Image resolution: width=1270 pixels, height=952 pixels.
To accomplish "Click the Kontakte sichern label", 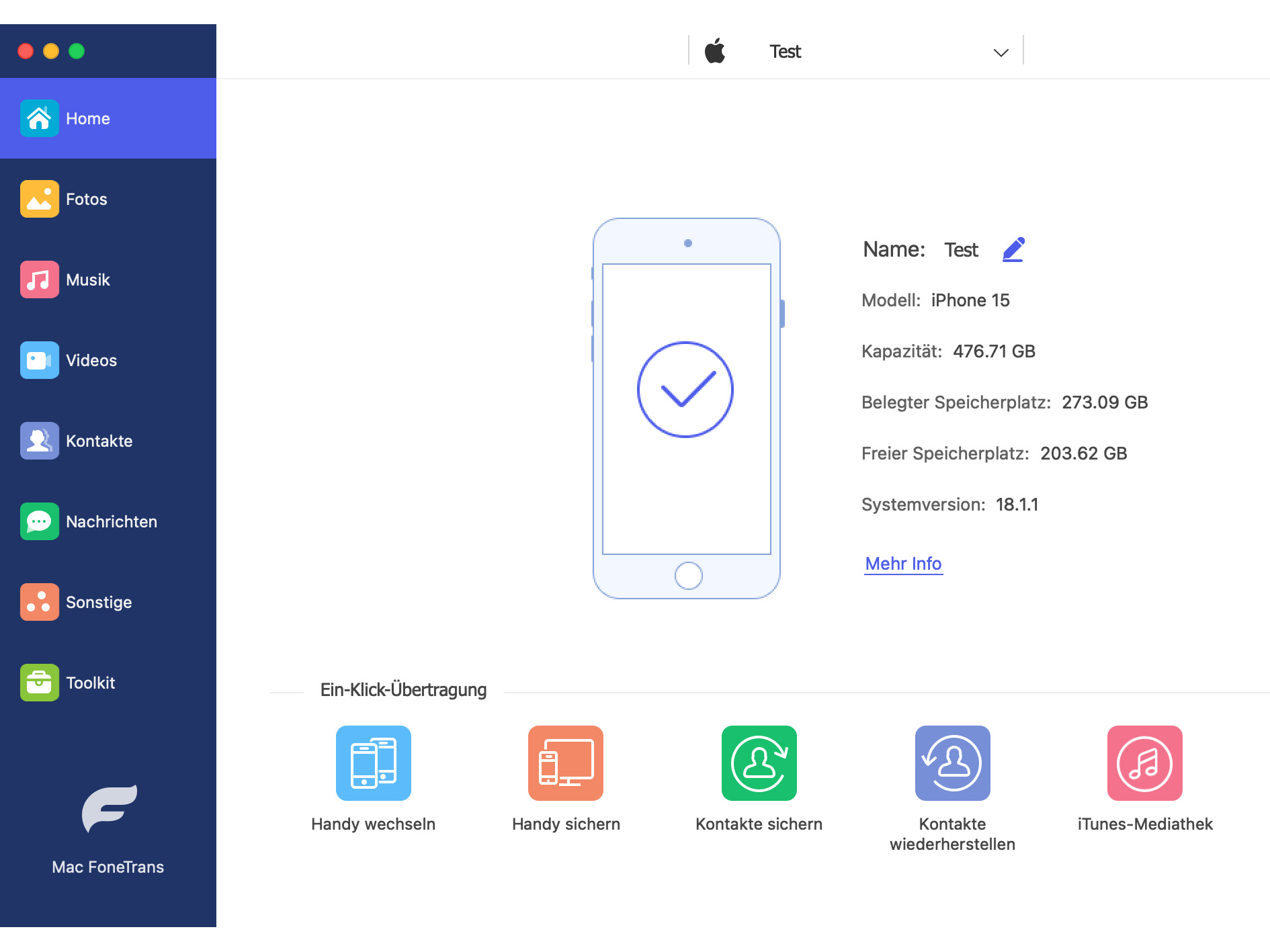I will [759, 824].
